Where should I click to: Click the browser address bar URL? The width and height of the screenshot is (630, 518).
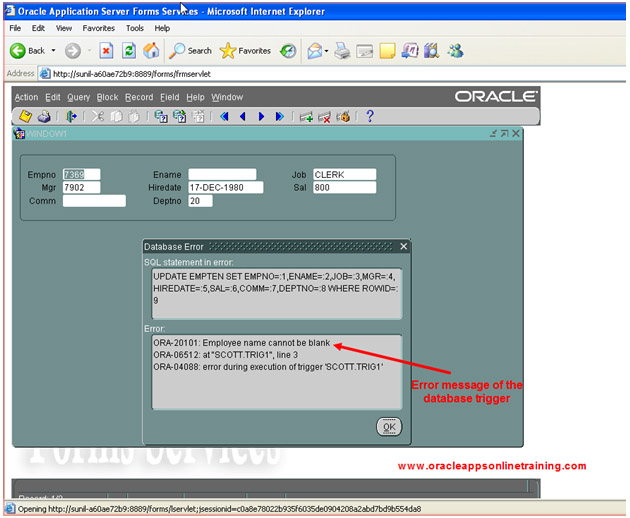point(132,74)
